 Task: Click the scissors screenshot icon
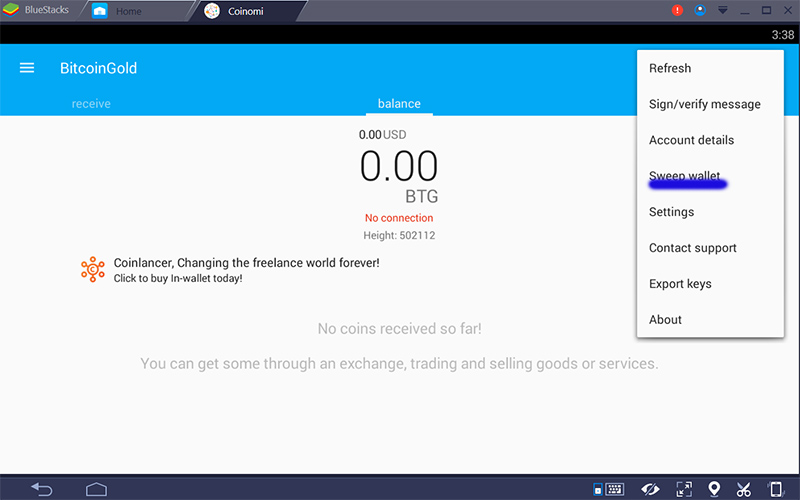click(744, 489)
